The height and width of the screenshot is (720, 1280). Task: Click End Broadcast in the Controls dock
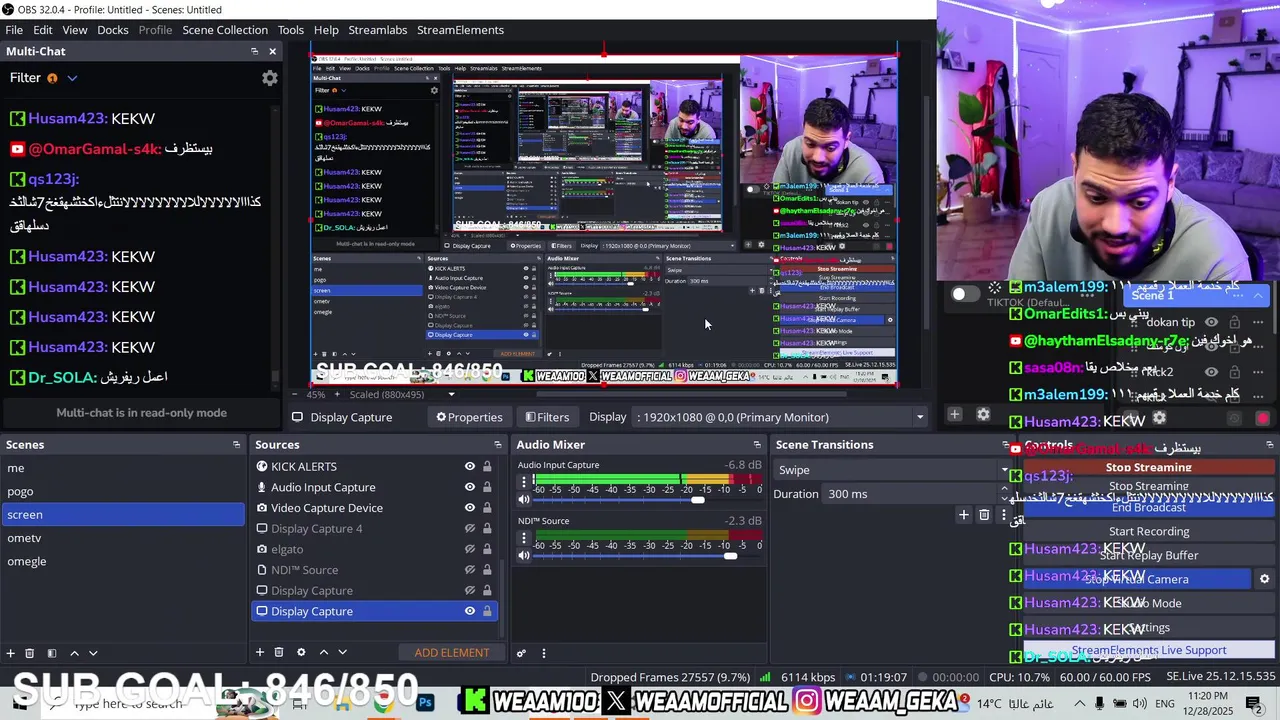click(x=1148, y=508)
